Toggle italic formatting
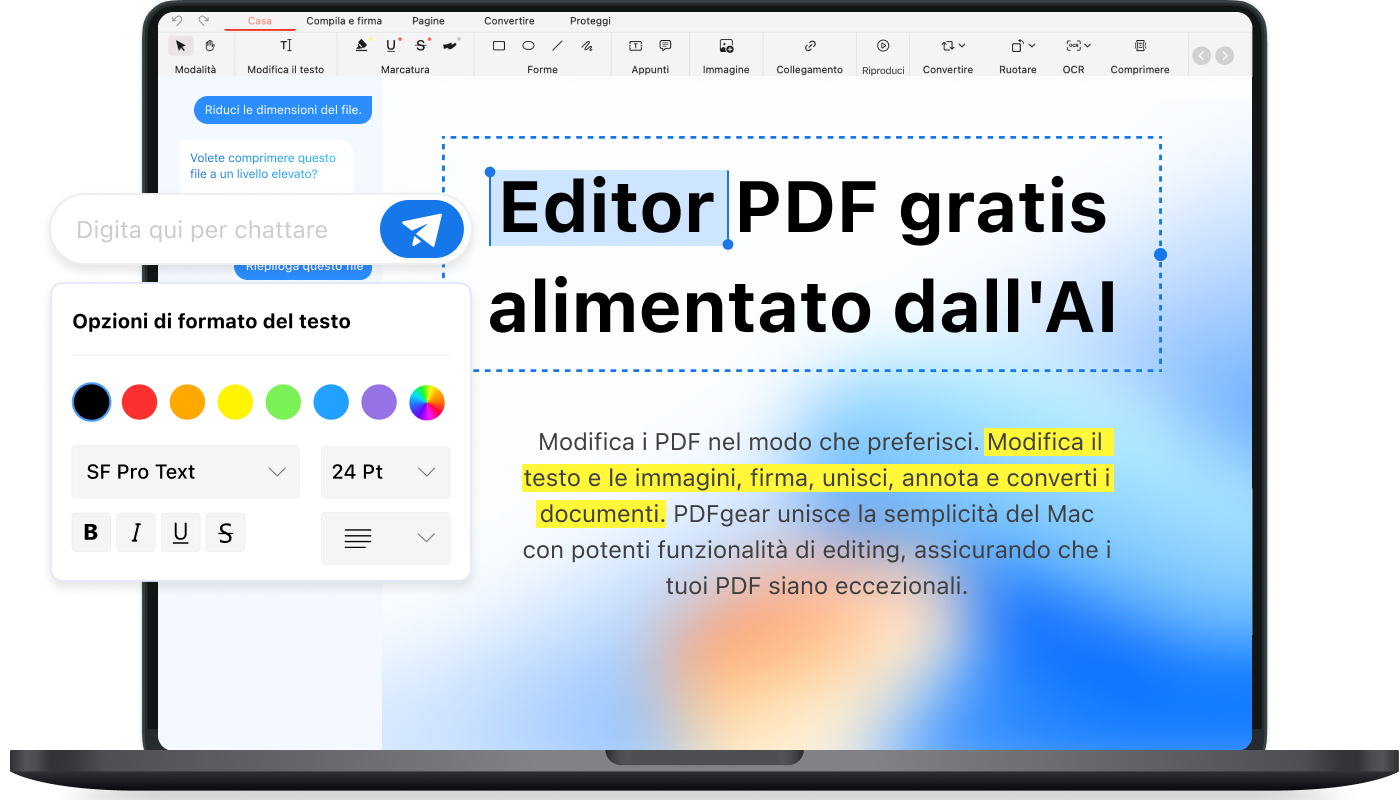Viewport: 1400px width, 800px height. (x=136, y=532)
